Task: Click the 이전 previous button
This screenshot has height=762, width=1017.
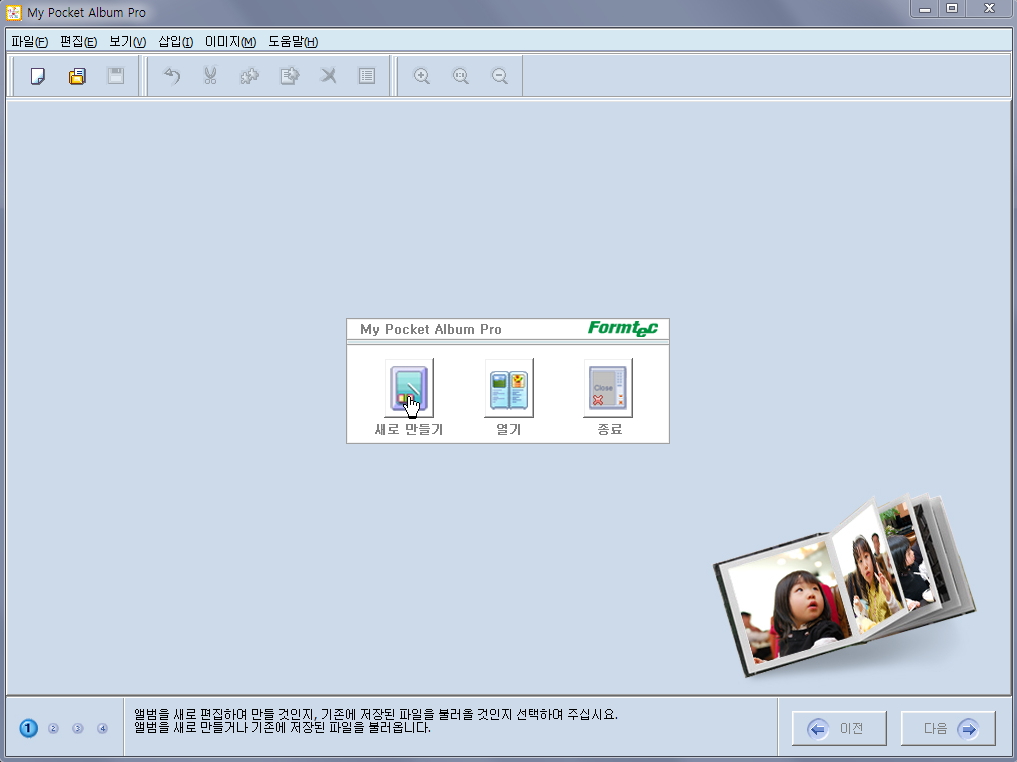Action: 839,728
